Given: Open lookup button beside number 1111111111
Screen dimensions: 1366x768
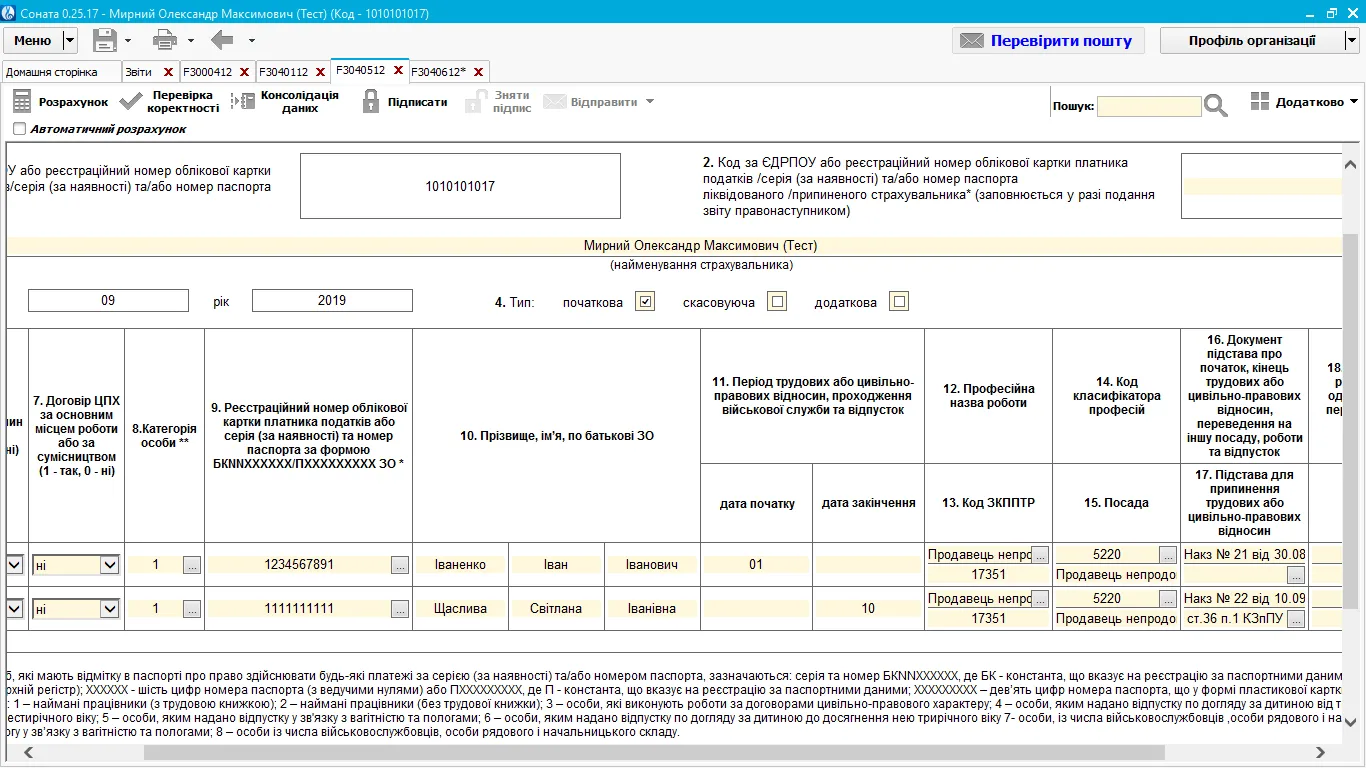Looking at the screenshot, I should (400, 609).
